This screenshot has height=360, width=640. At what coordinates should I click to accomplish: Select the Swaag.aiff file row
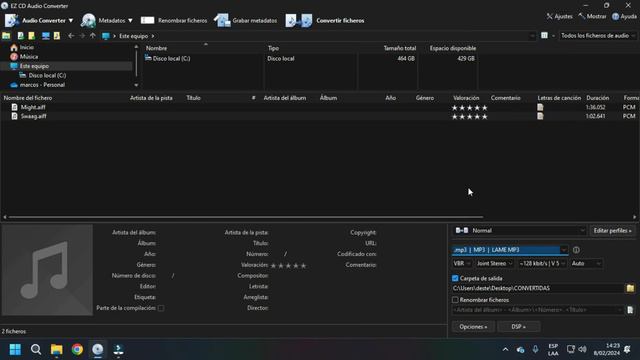pyautogui.click(x=320, y=116)
